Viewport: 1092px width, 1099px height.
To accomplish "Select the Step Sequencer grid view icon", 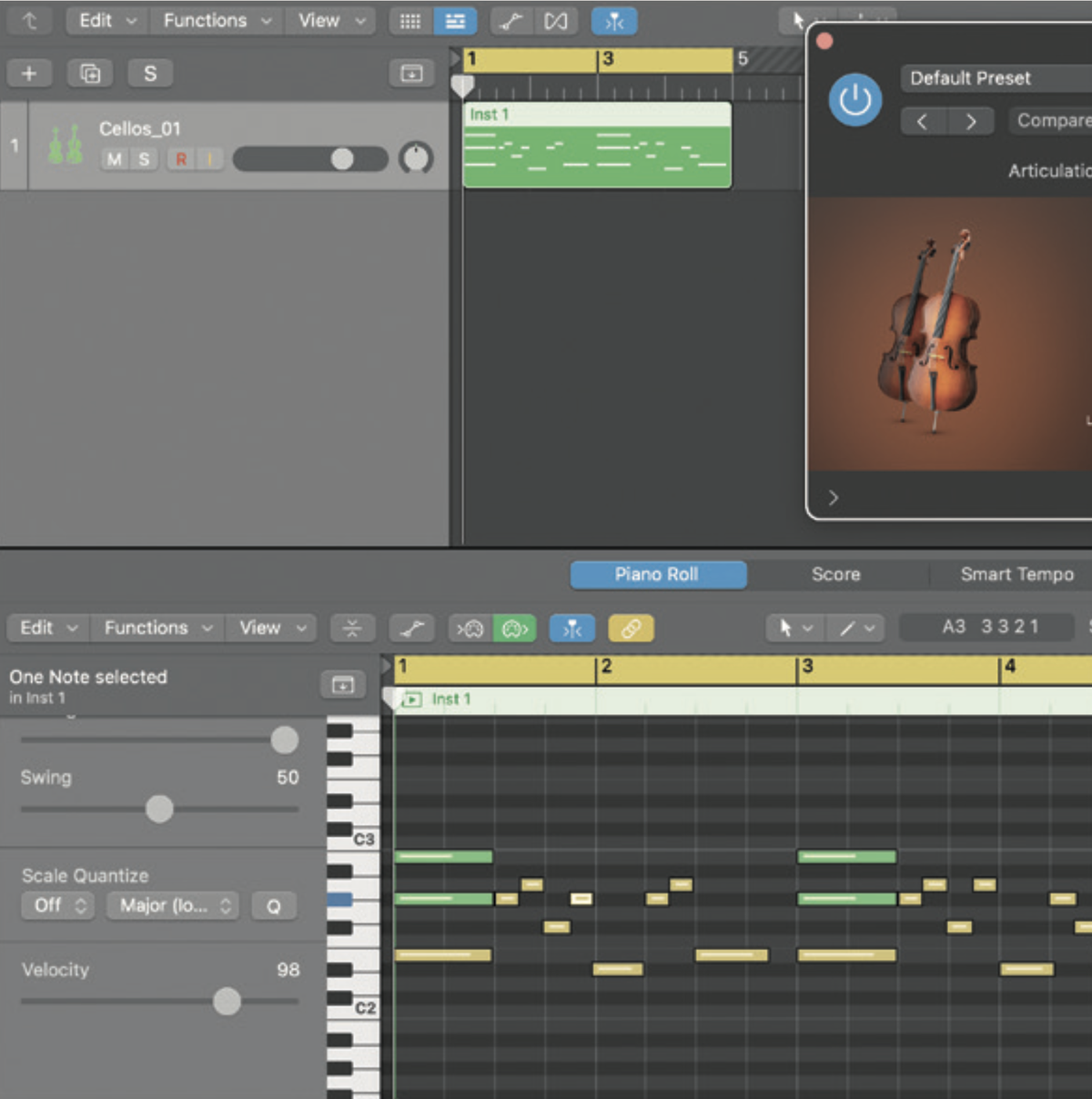I will 409,20.
